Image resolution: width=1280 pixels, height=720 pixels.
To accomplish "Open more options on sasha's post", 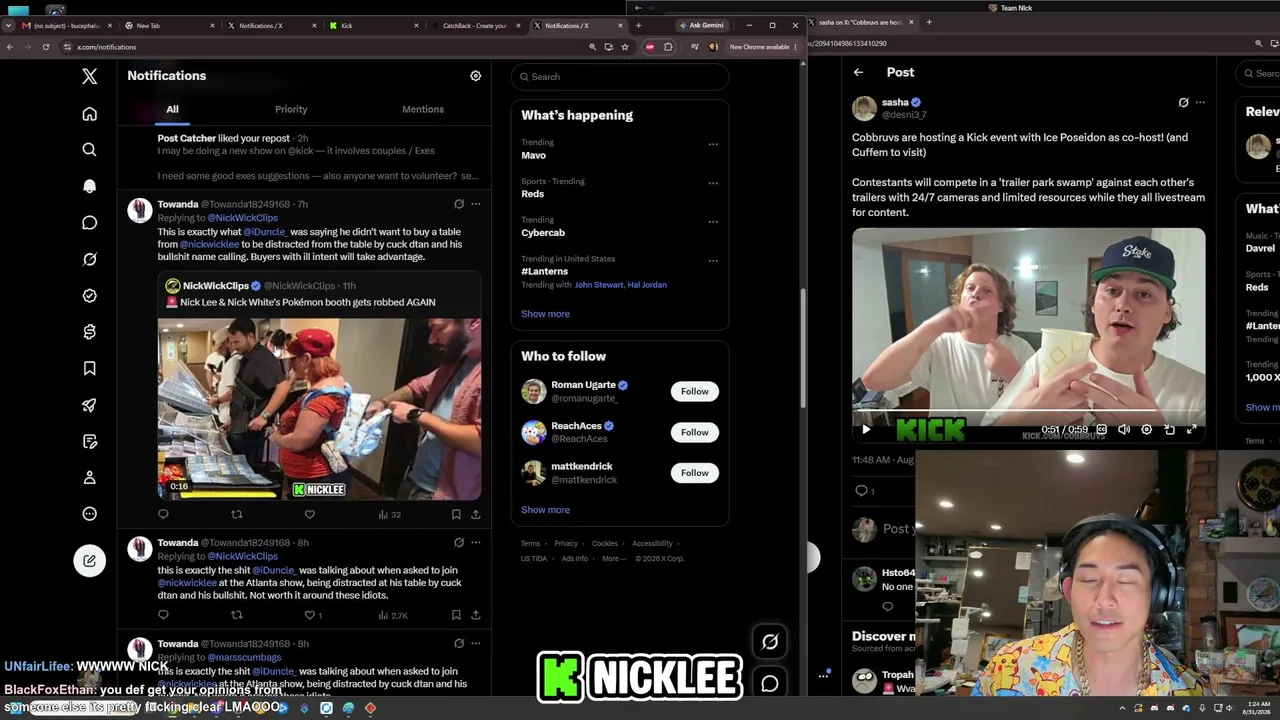I will click(x=1200, y=102).
